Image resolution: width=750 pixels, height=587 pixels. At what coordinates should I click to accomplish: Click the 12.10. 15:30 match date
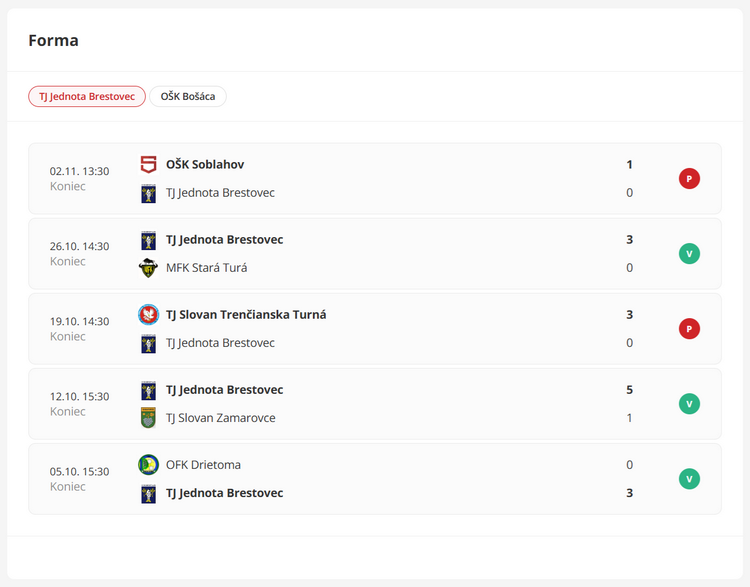(79, 396)
